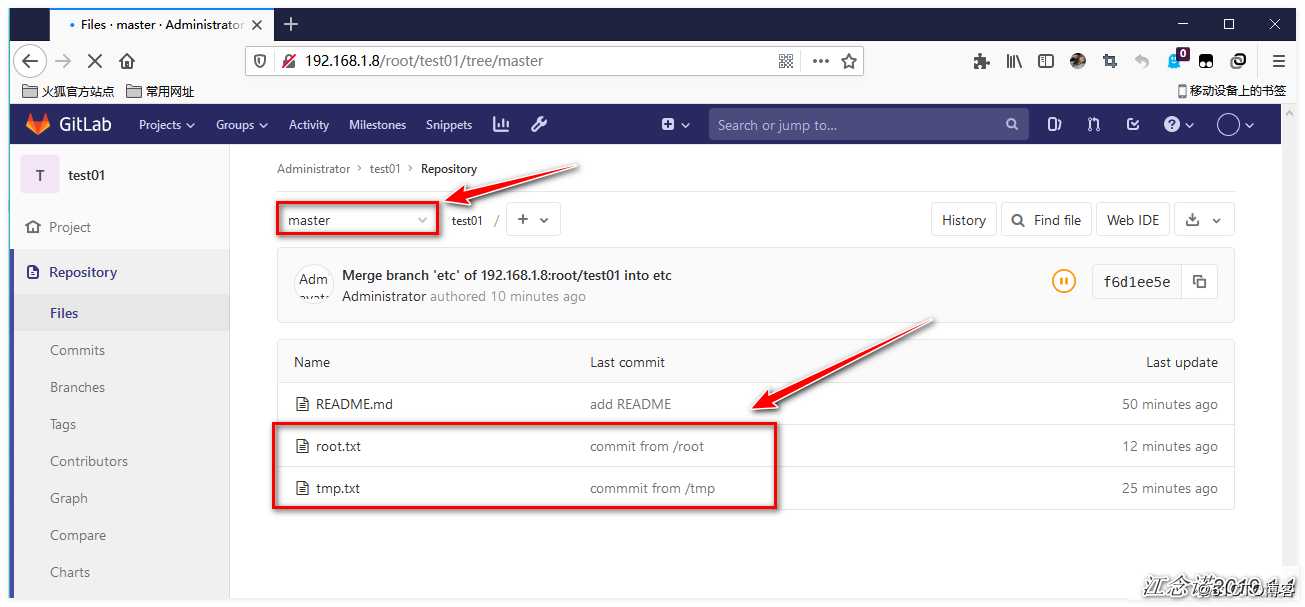Open Repository section in sidebar
The width and height of the screenshot is (1305, 607).
pyautogui.click(x=83, y=272)
